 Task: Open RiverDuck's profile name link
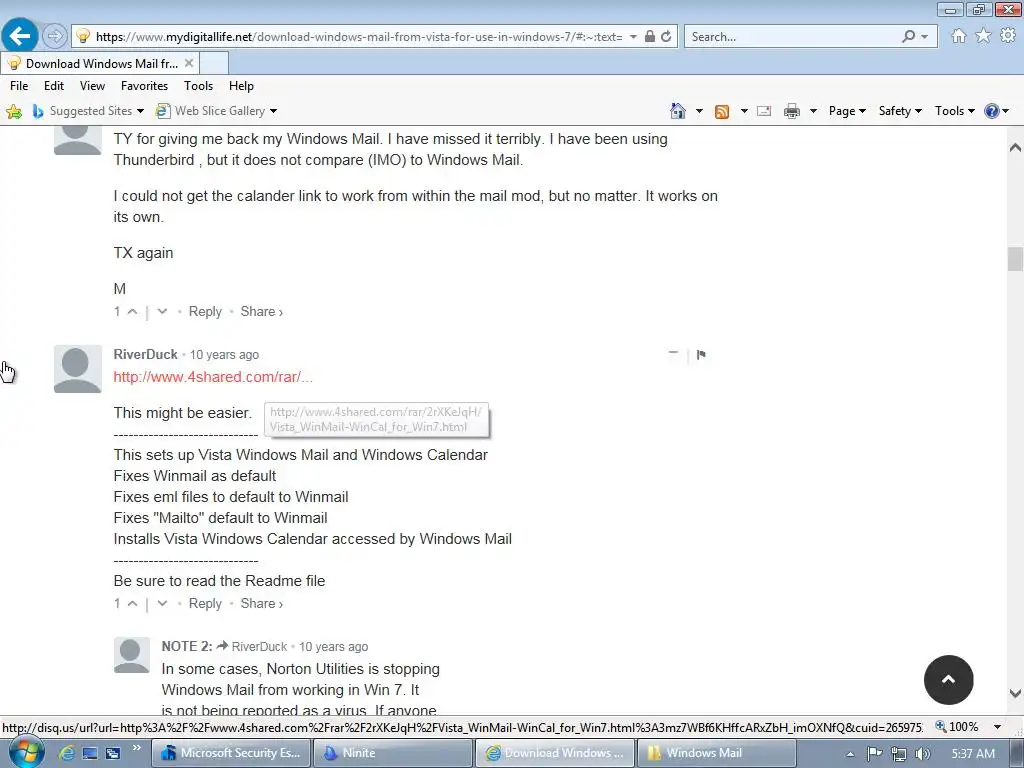146,354
